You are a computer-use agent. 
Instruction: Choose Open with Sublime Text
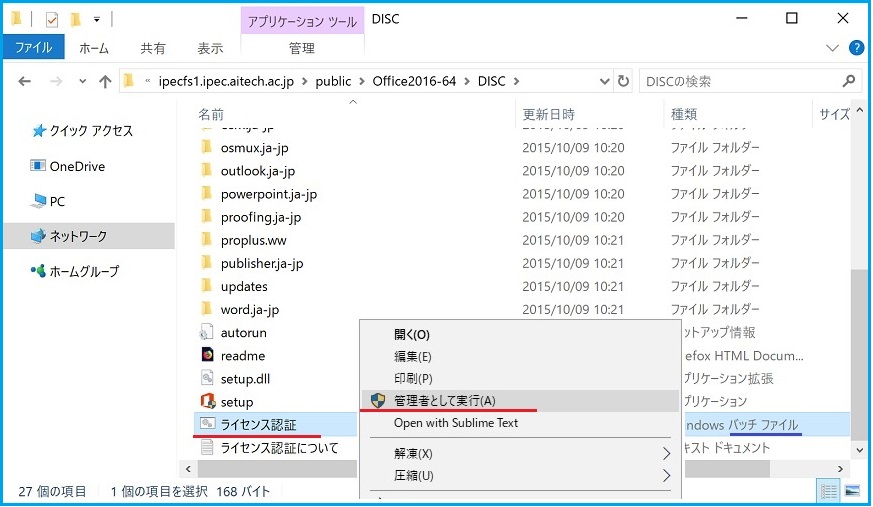455,423
